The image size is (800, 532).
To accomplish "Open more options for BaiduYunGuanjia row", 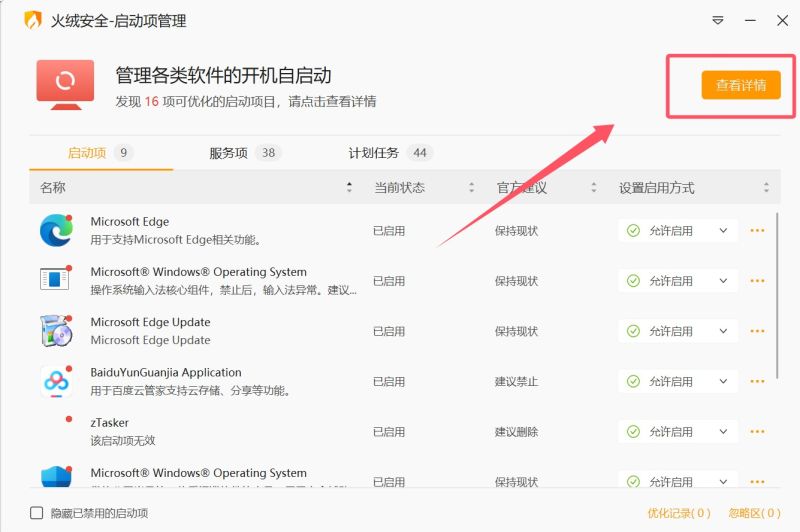I will (757, 381).
